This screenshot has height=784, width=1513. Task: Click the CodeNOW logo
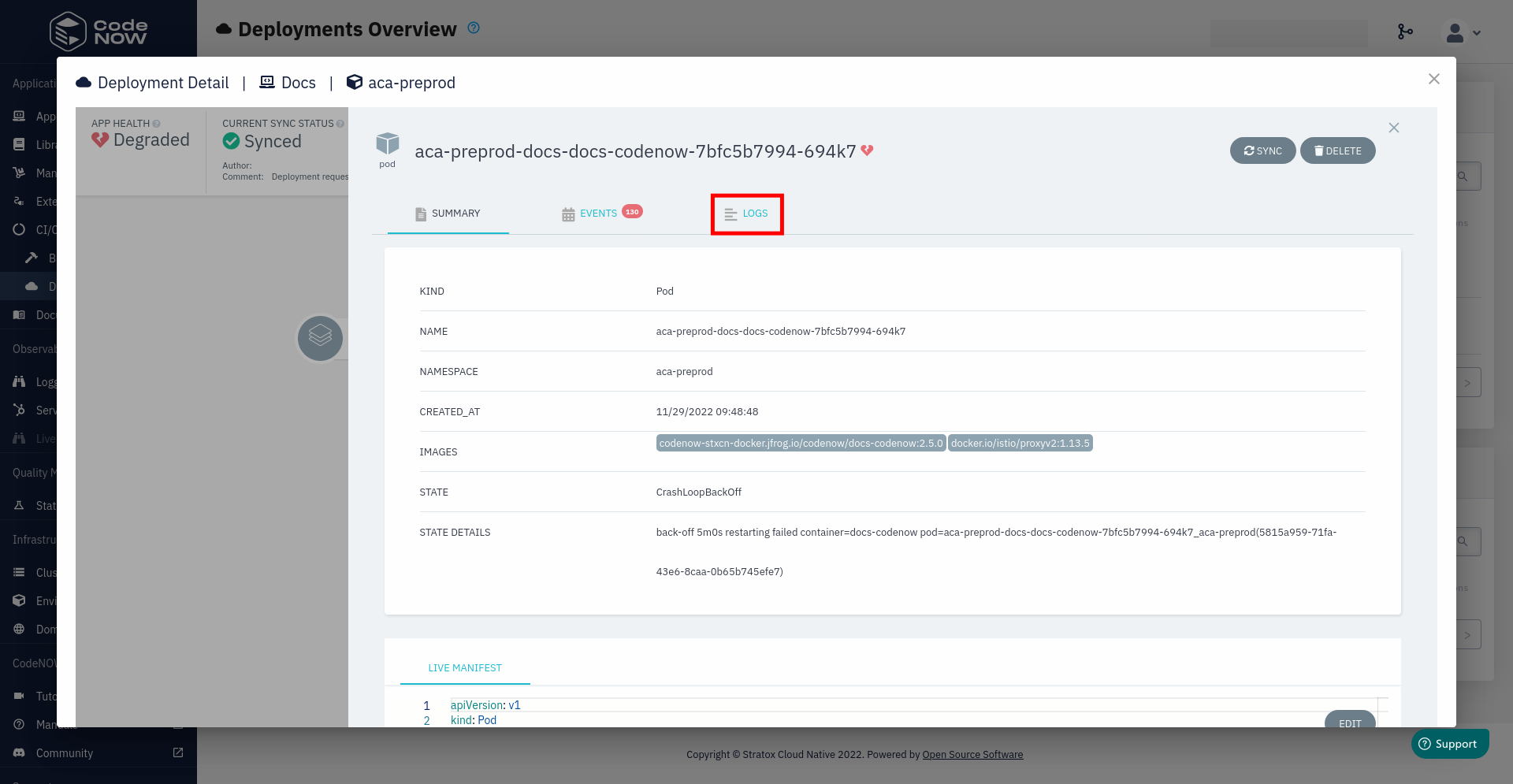tap(99, 32)
